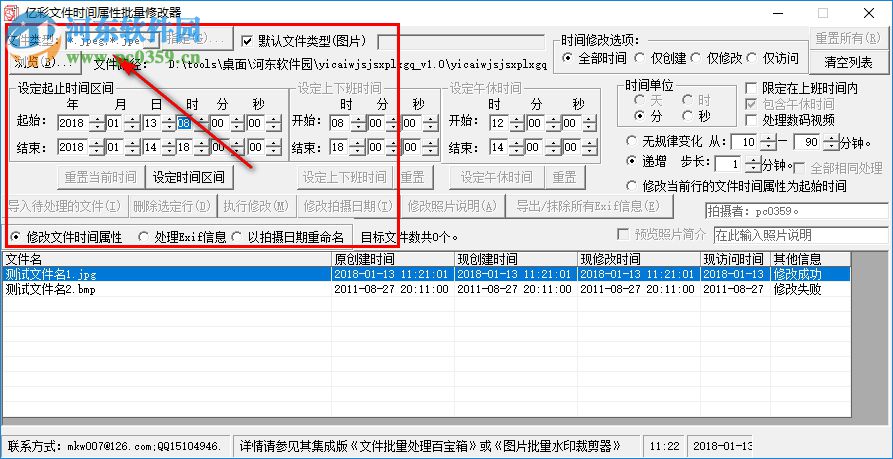The image size is (893, 459).
Task: Click the 起始 hour field showing 08
Action: [185, 123]
